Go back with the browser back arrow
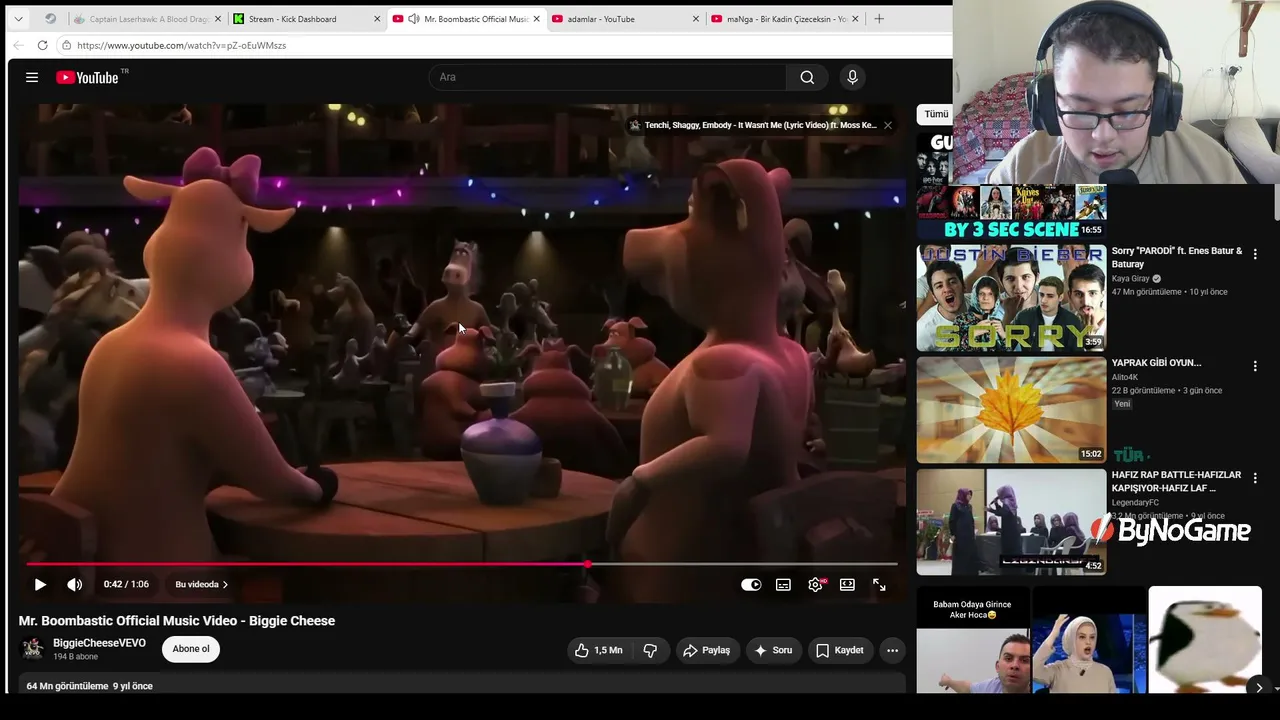Viewport: 1280px width, 720px height. 18,45
